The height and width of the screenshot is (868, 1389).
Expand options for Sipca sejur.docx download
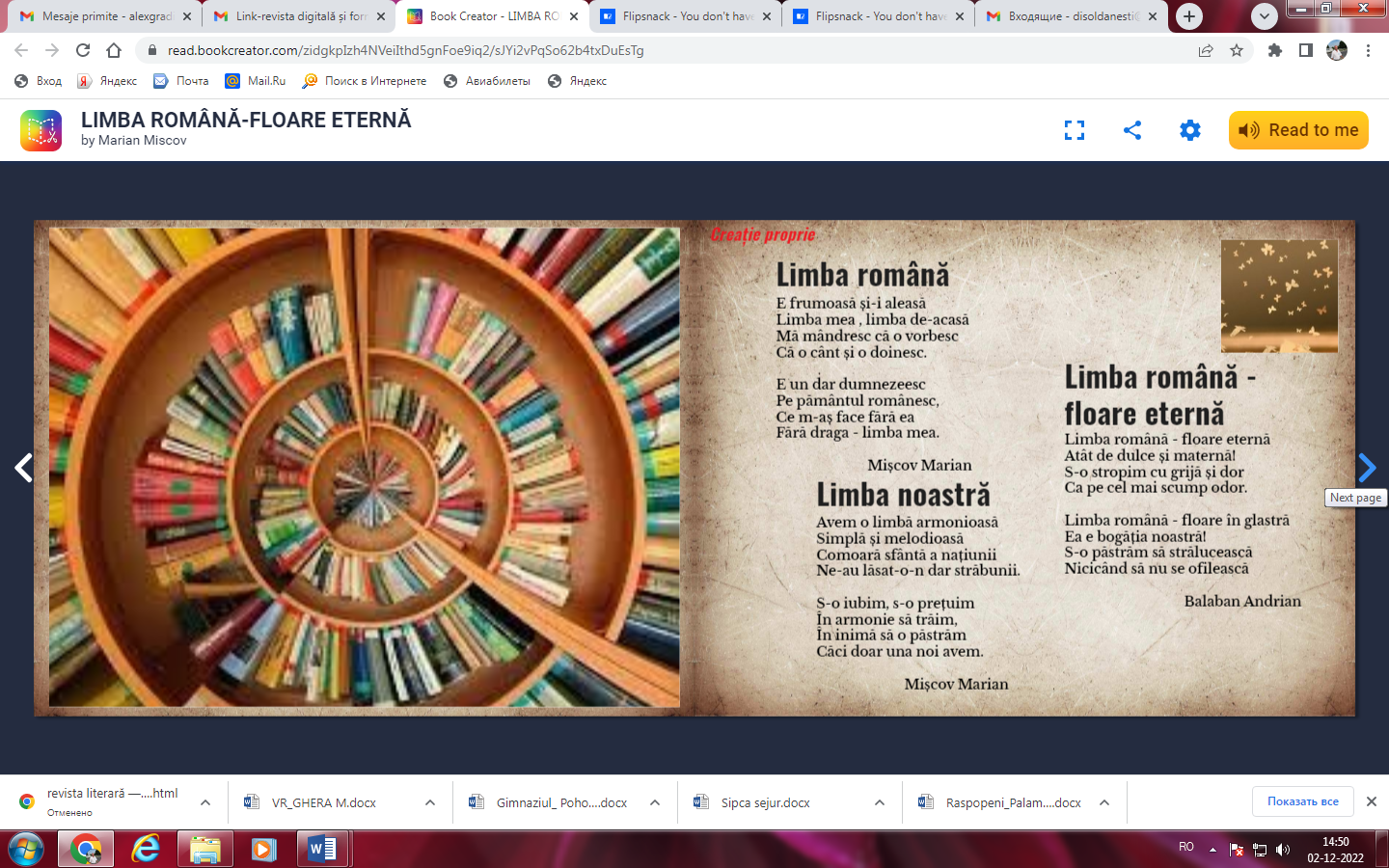pos(880,802)
